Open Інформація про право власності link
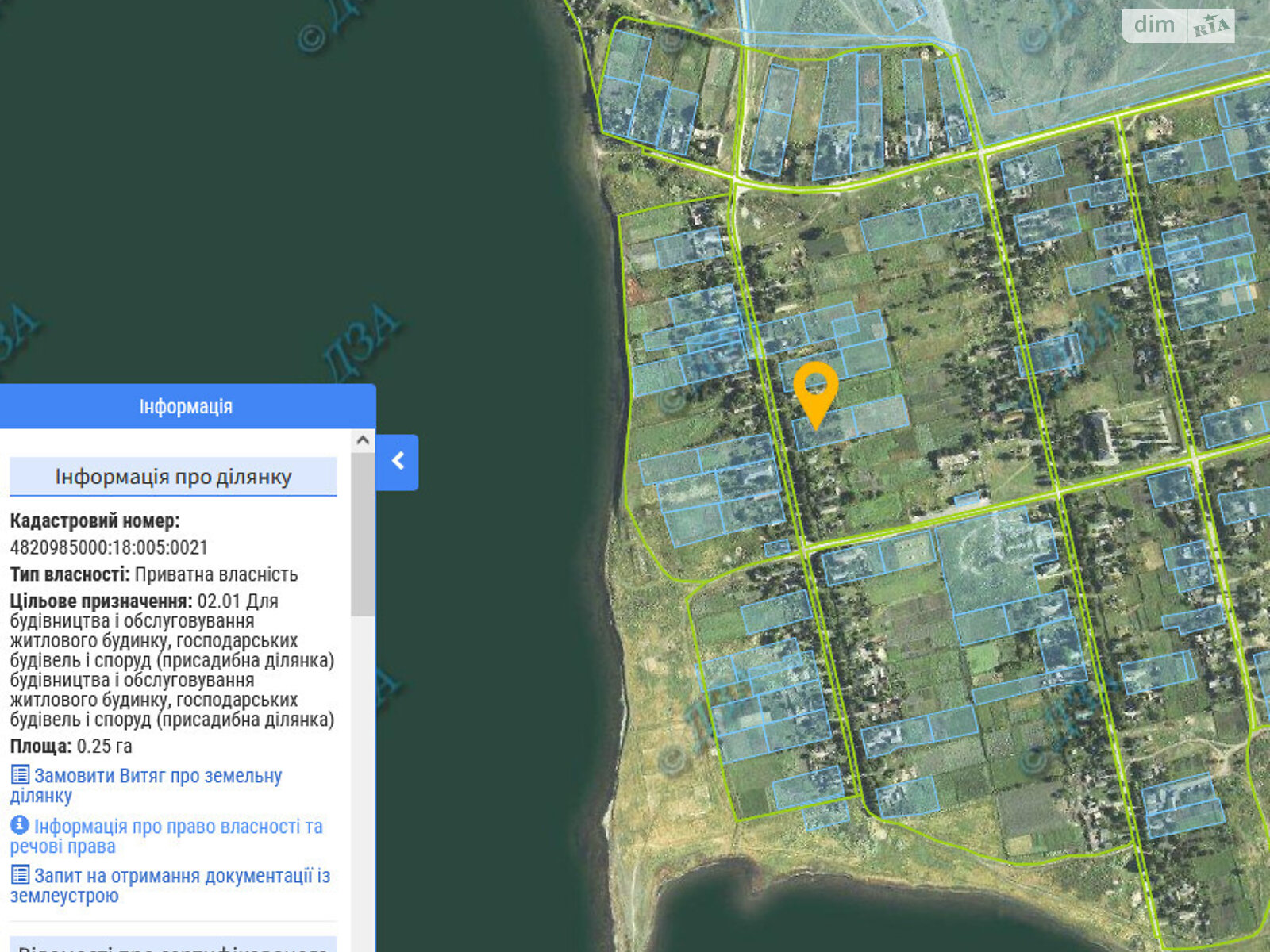The image size is (1270, 952). (x=178, y=827)
